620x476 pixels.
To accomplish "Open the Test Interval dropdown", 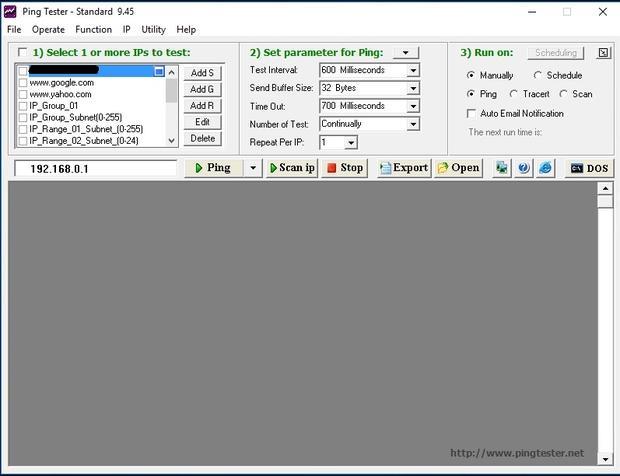I will [413, 70].
